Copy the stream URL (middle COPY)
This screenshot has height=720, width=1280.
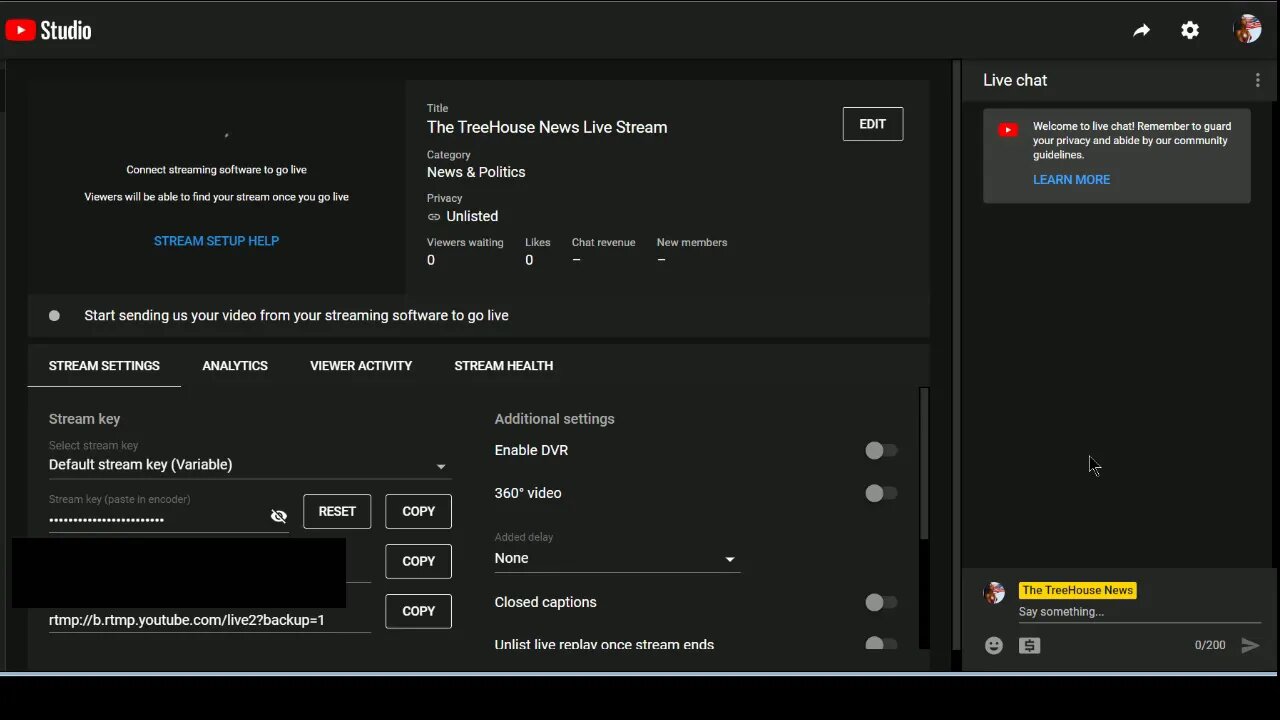coord(418,561)
